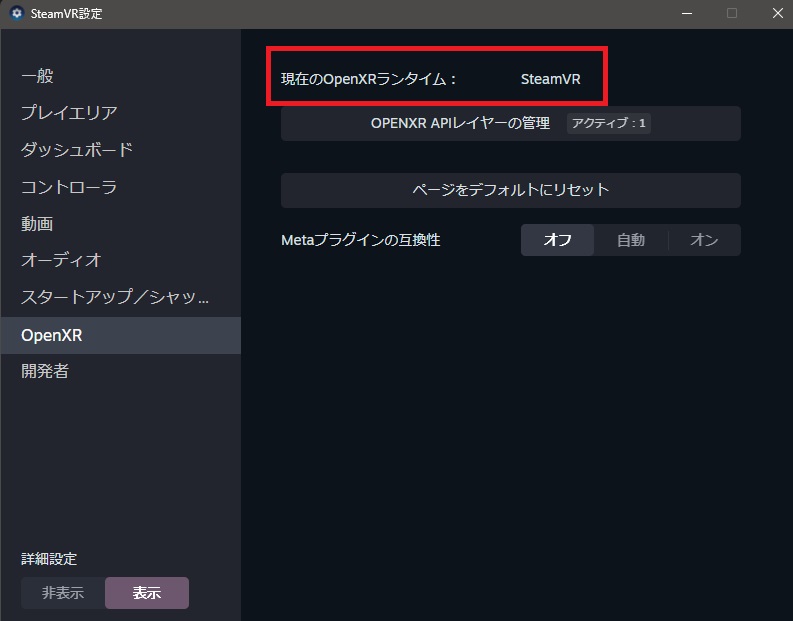The width and height of the screenshot is (793, 621).
Task: Click the SteamVR runtime value text
Action: (x=551, y=79)
